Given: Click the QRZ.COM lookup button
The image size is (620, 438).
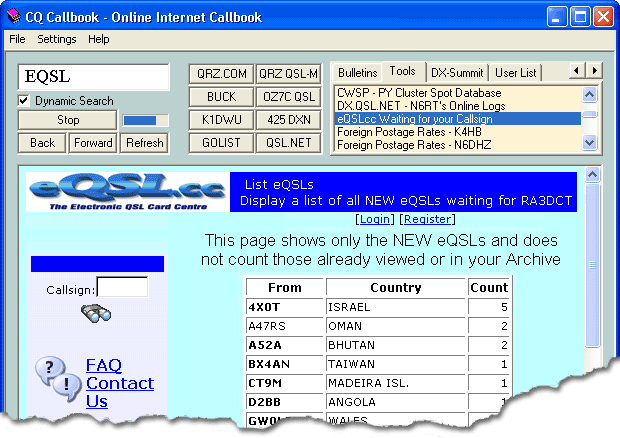Looking at the screenshot, I should [x=221, y=74].
